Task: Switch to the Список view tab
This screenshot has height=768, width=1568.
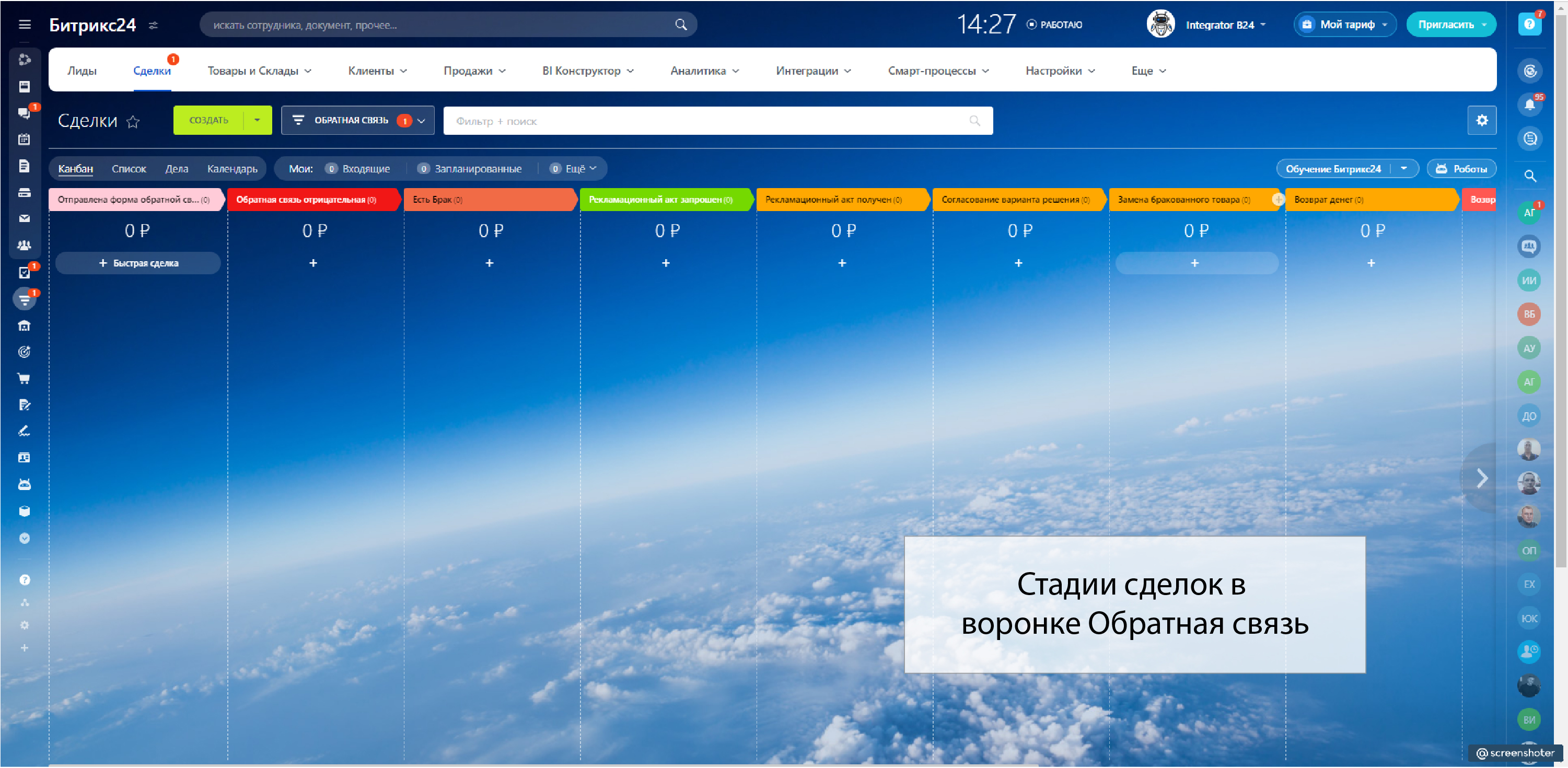Action: click(129, 169)
